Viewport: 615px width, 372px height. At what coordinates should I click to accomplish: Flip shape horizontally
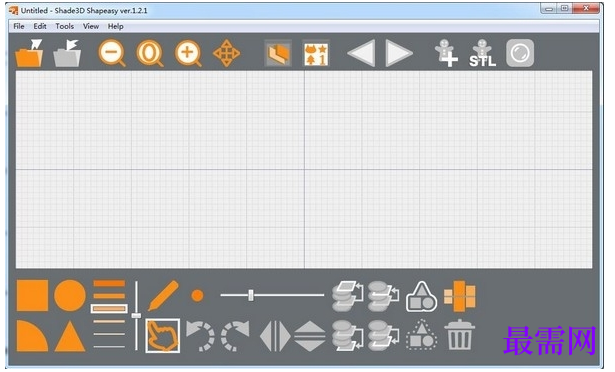point(275,336)
